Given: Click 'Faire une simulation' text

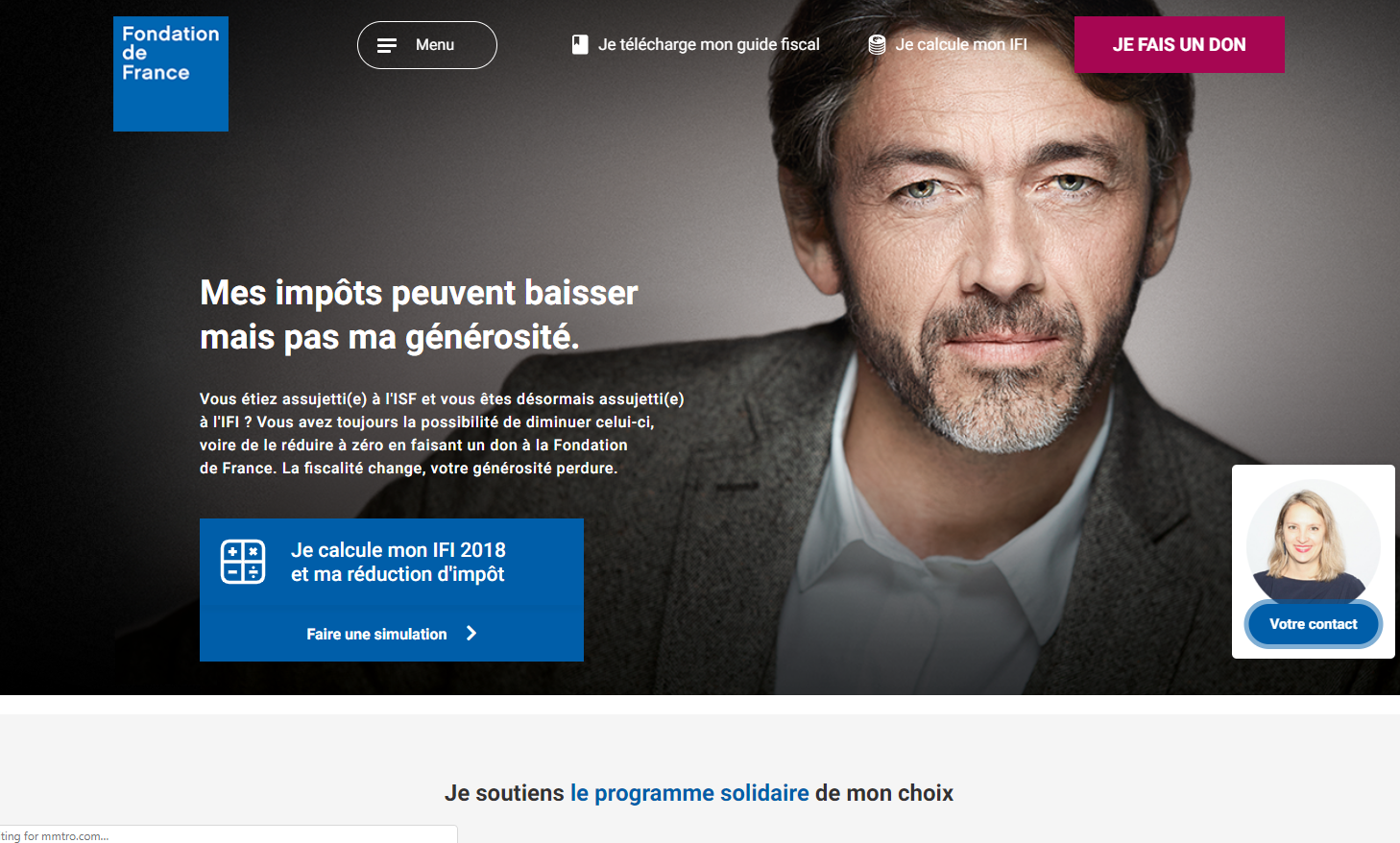Looking at the screenshot, I should (x=376, y=634).
